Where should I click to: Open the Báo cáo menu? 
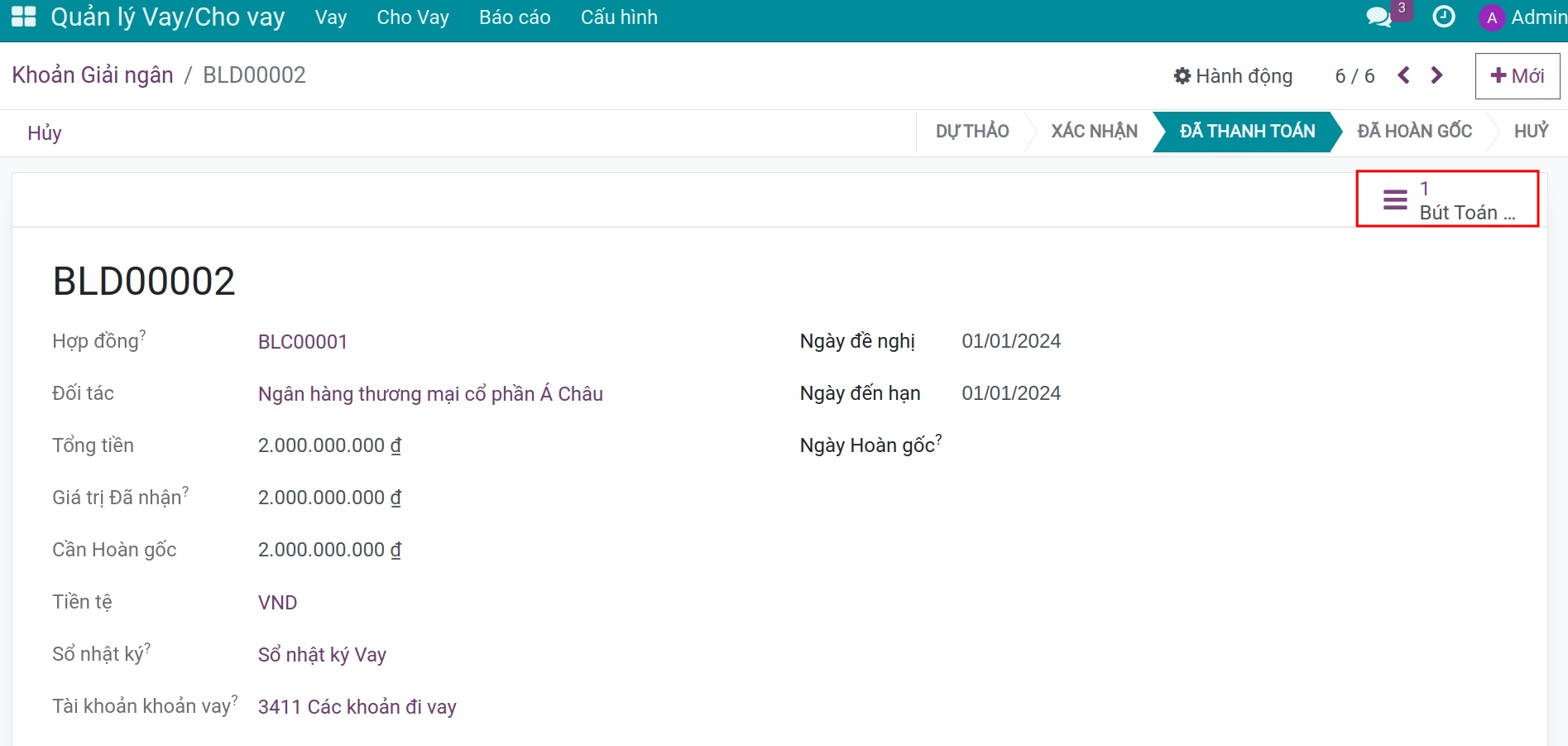(515, 17)
